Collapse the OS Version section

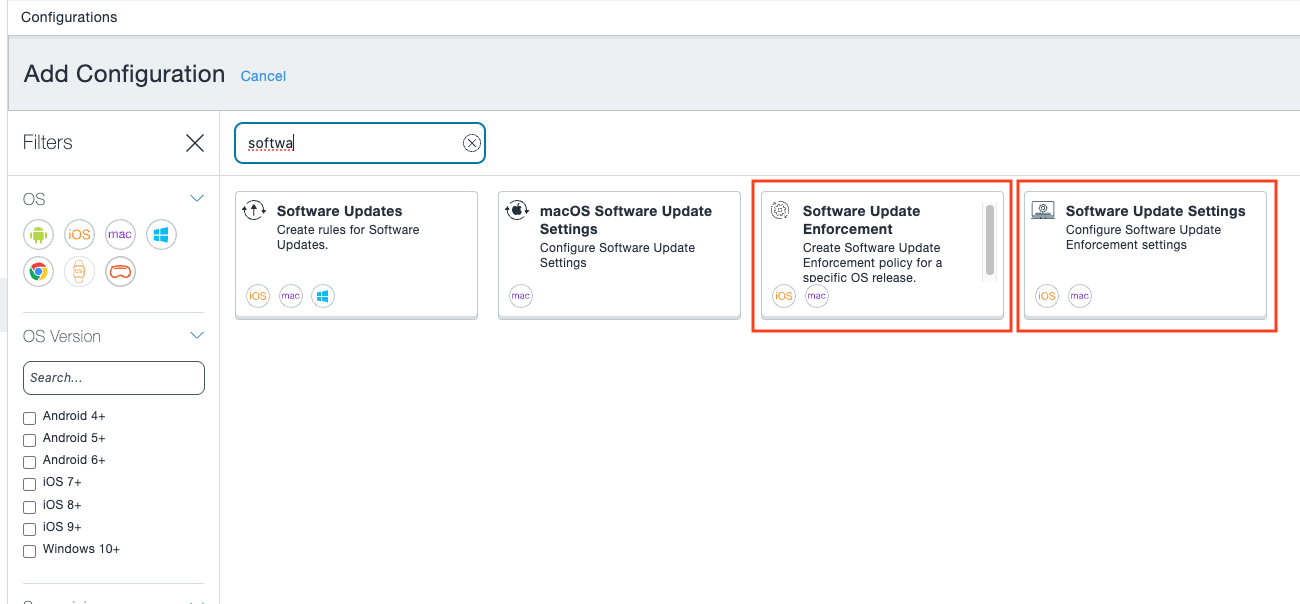click(x=197, y=335)
